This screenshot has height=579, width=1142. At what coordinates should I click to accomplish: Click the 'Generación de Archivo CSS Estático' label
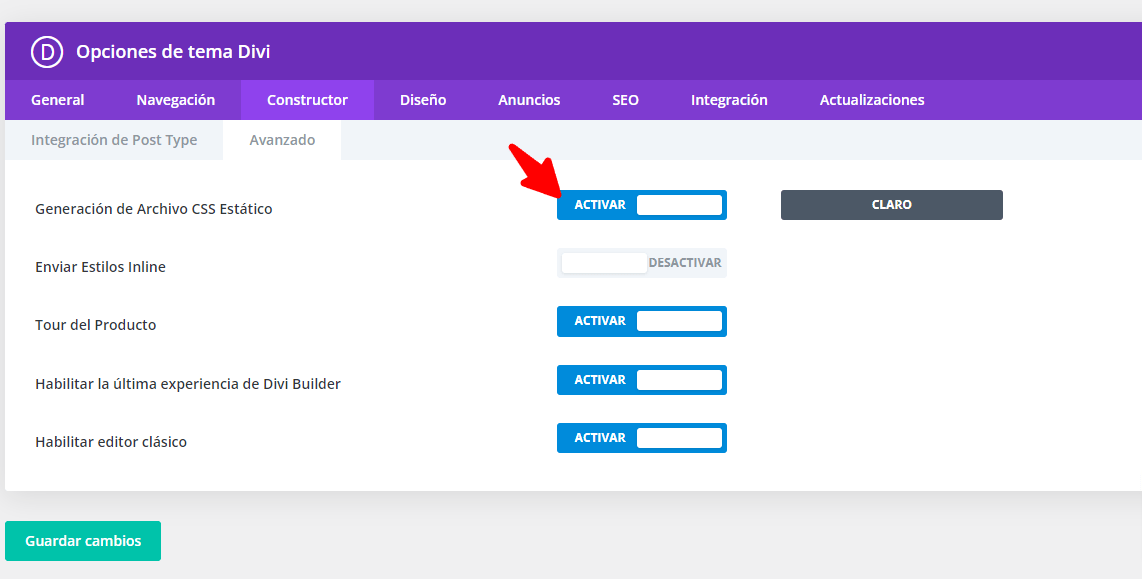click(154, 209)
